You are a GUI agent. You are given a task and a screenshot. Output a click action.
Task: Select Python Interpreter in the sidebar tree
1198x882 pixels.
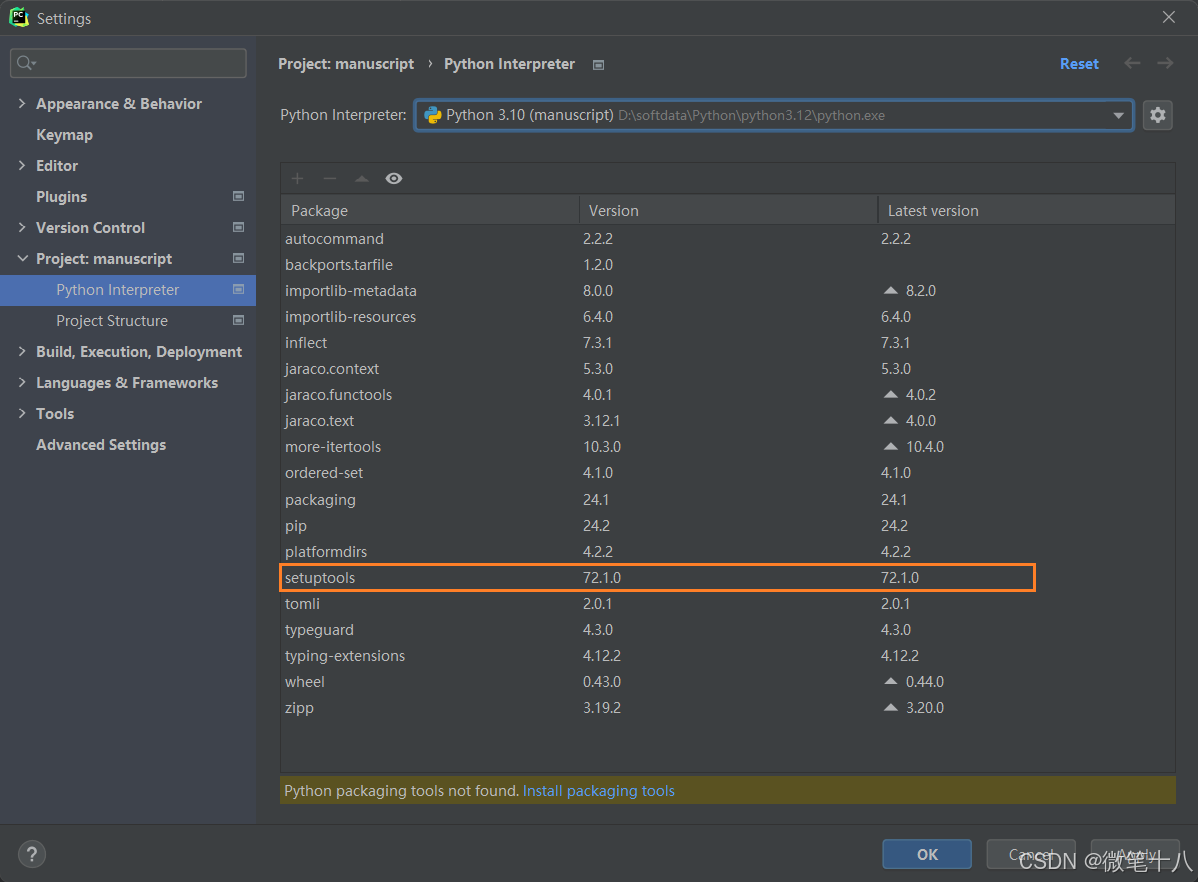128,290
